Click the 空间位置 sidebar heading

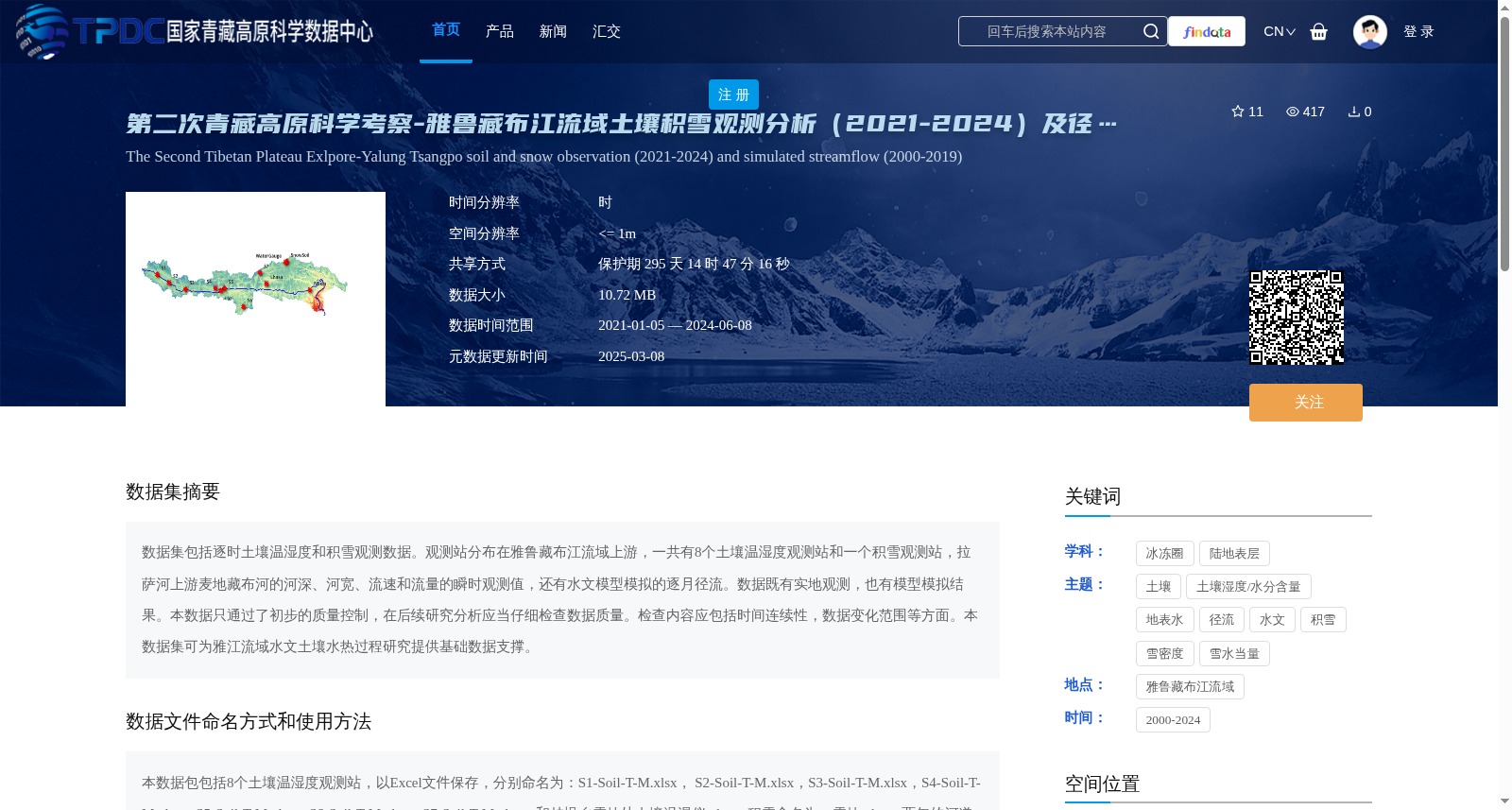coord(1102,784)
